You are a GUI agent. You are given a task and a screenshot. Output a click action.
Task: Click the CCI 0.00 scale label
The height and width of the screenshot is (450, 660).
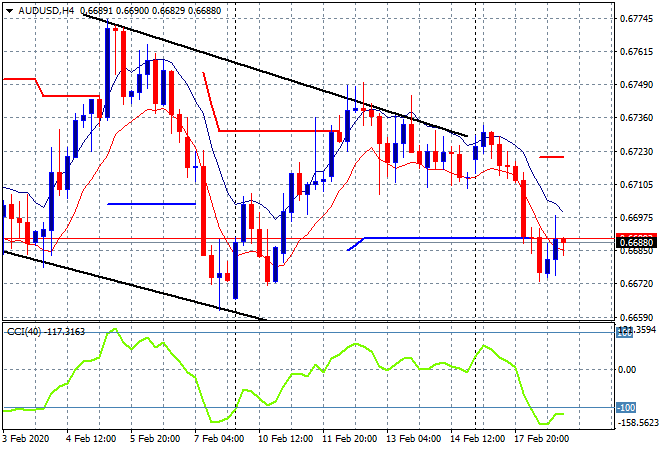pos(627,370)
